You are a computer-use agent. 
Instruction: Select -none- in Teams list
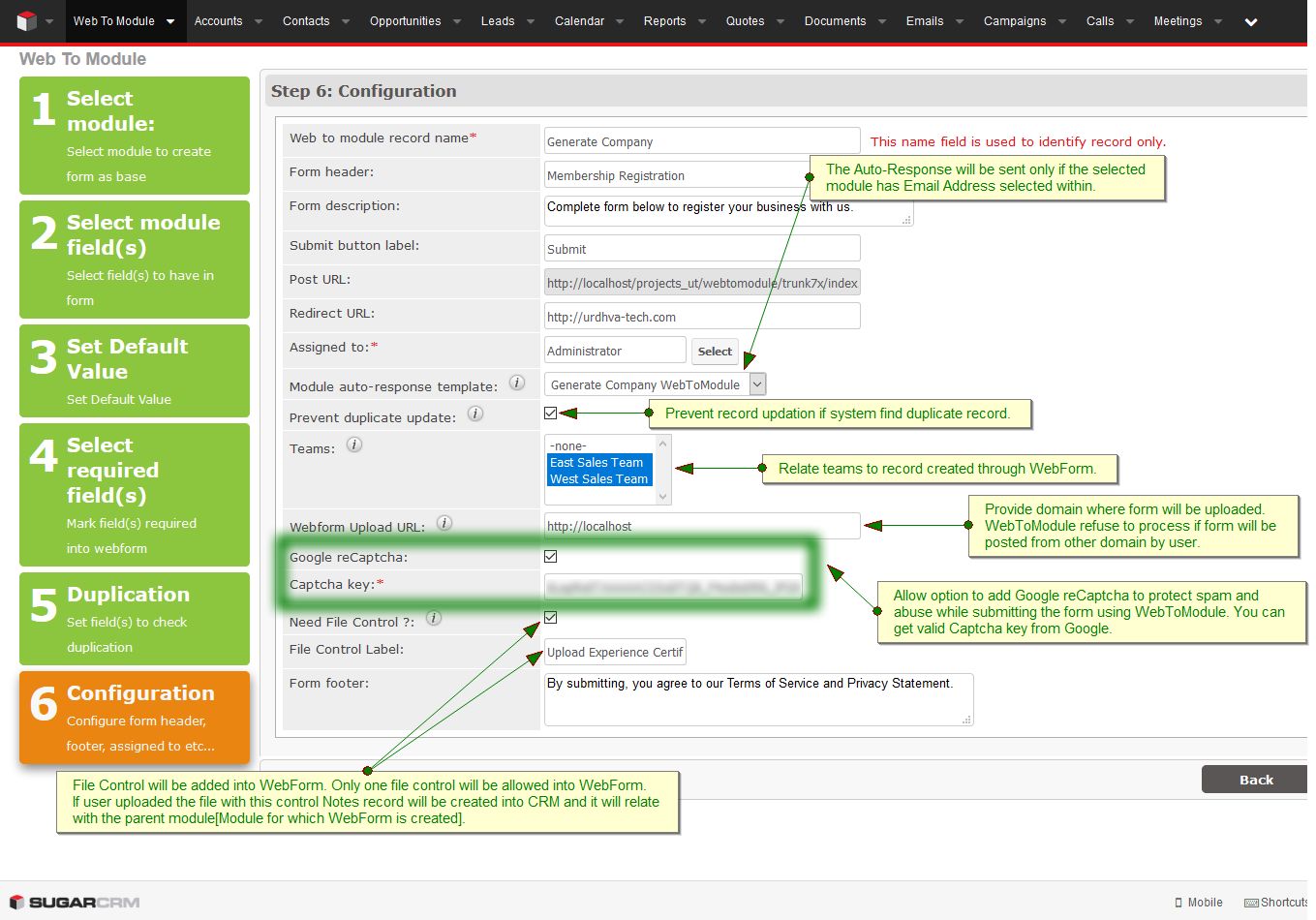coord(600,446)
